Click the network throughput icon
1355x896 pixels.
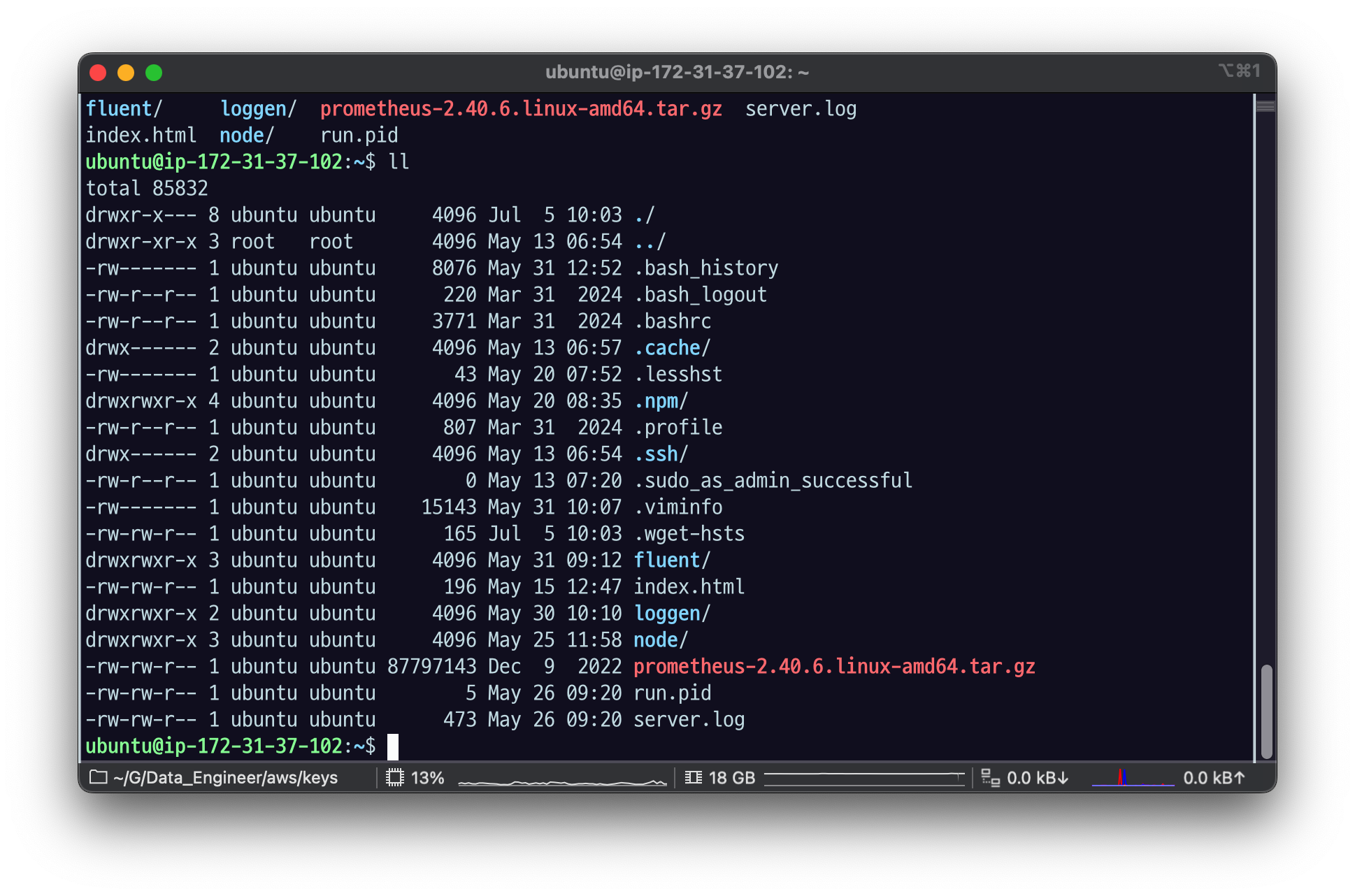point(990,777)
